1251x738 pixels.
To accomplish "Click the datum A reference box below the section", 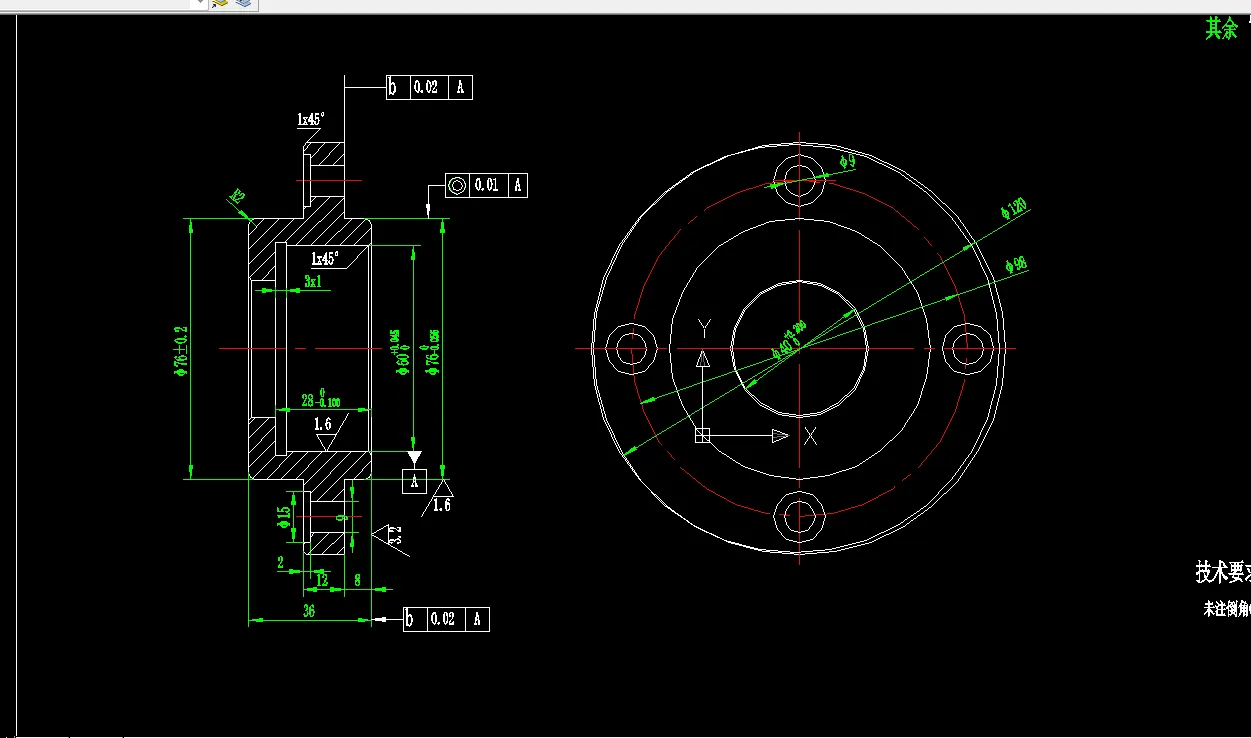I will click(x=414, y=481).
